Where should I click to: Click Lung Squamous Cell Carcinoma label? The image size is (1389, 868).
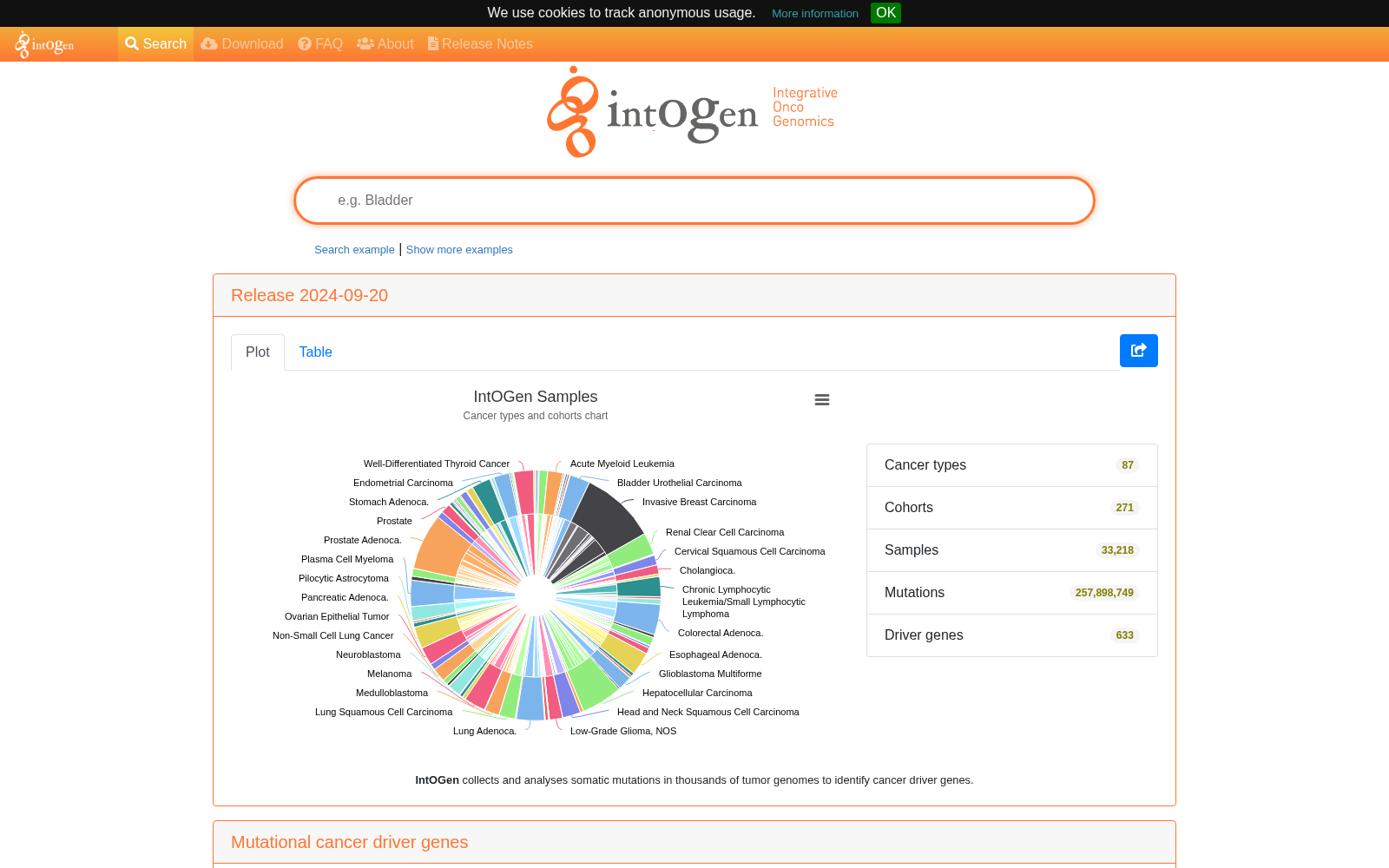[x=384, y=713]
